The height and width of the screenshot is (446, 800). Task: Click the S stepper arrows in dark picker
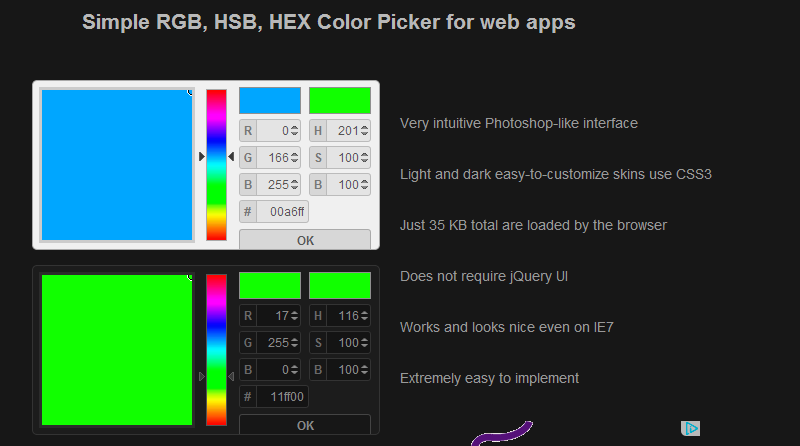pos(365,342)
